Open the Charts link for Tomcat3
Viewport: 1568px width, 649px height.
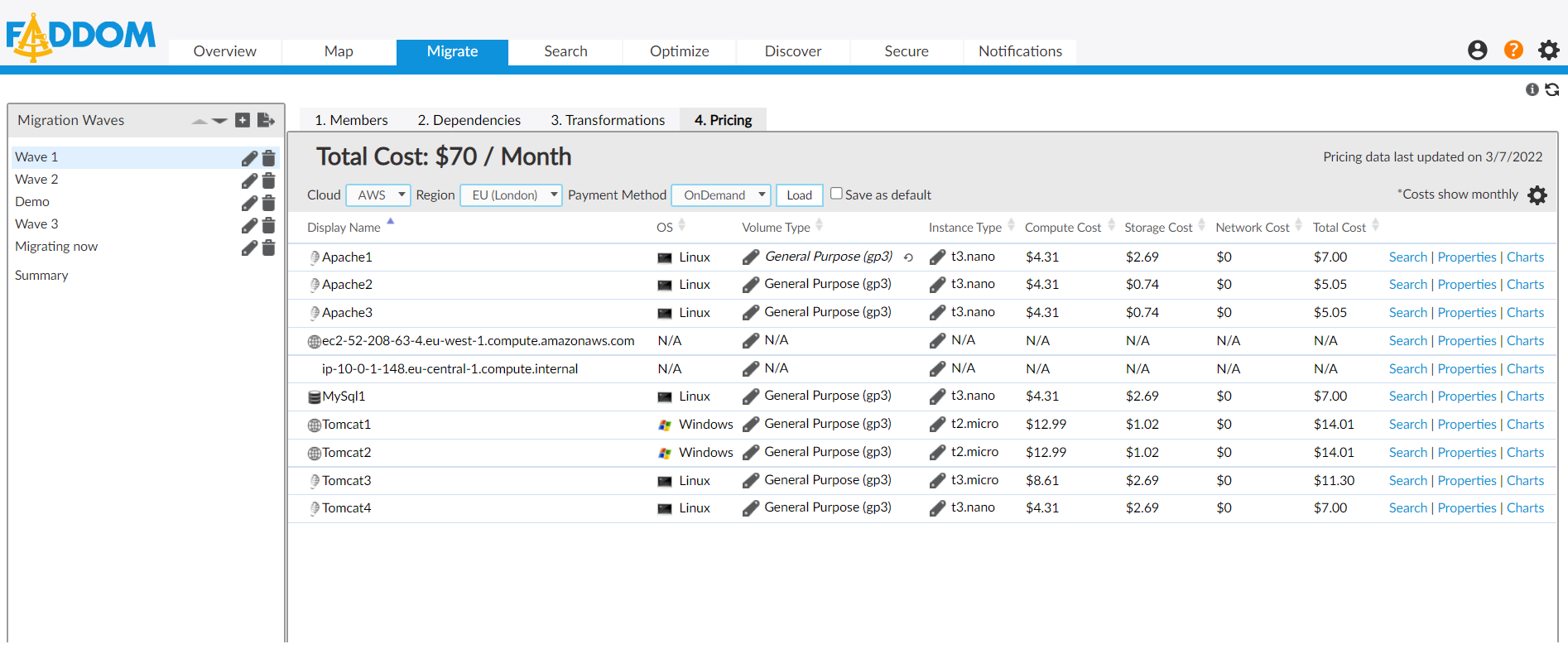coord(1525,481)
